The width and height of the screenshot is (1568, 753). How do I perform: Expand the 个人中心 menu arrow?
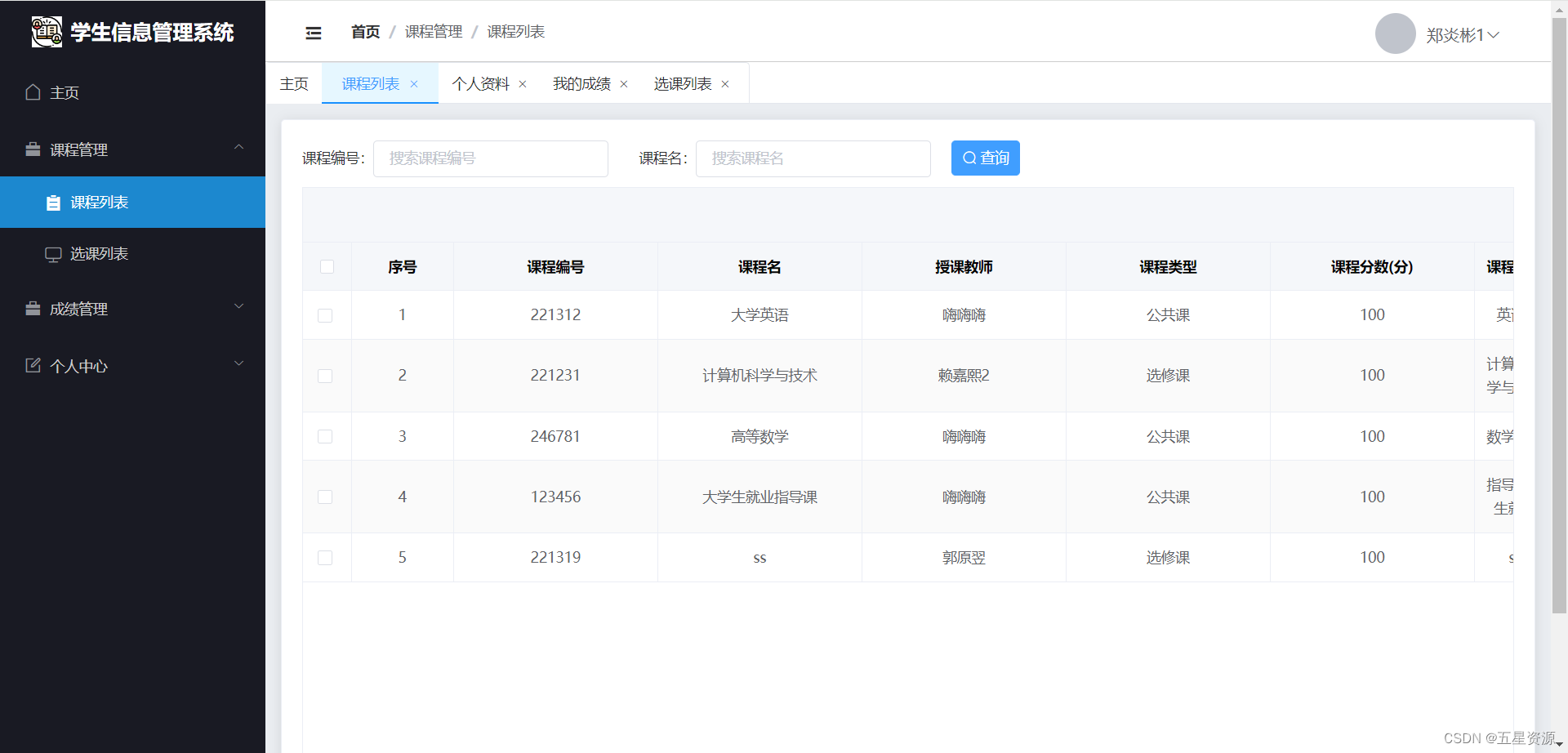[x=239, y=363]
